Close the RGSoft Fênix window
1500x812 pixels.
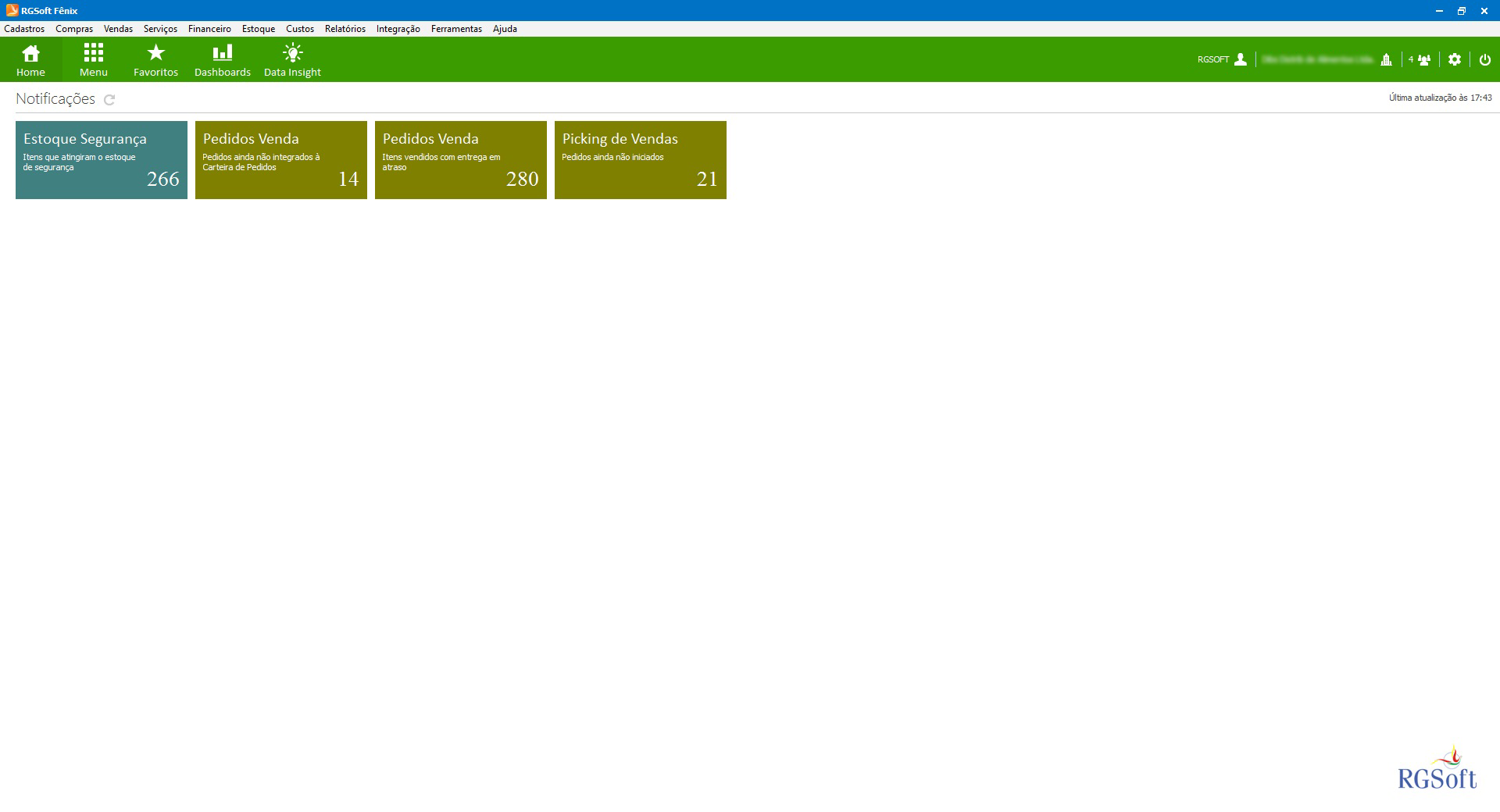point(1484,11)
